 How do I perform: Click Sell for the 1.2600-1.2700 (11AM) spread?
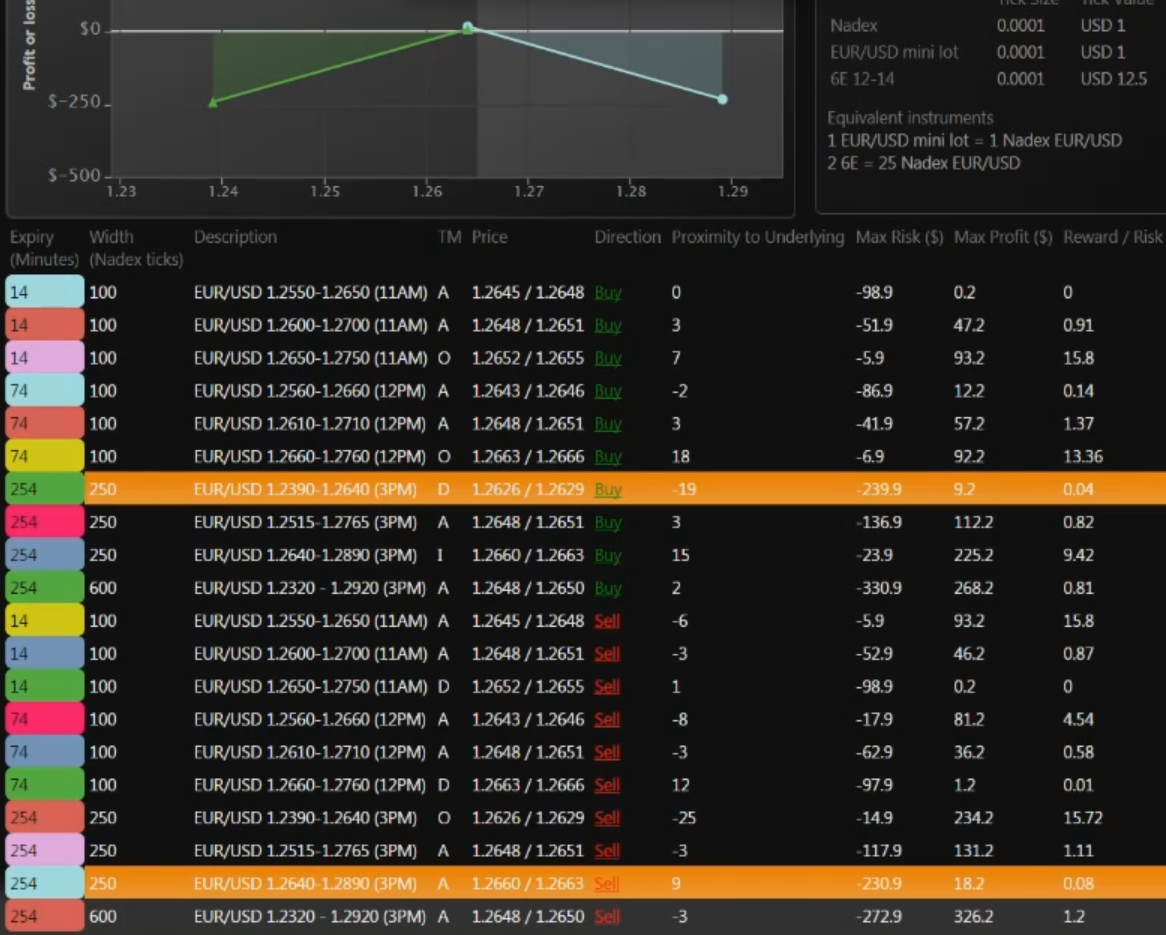pyautogui.click(x=607, y=653)
